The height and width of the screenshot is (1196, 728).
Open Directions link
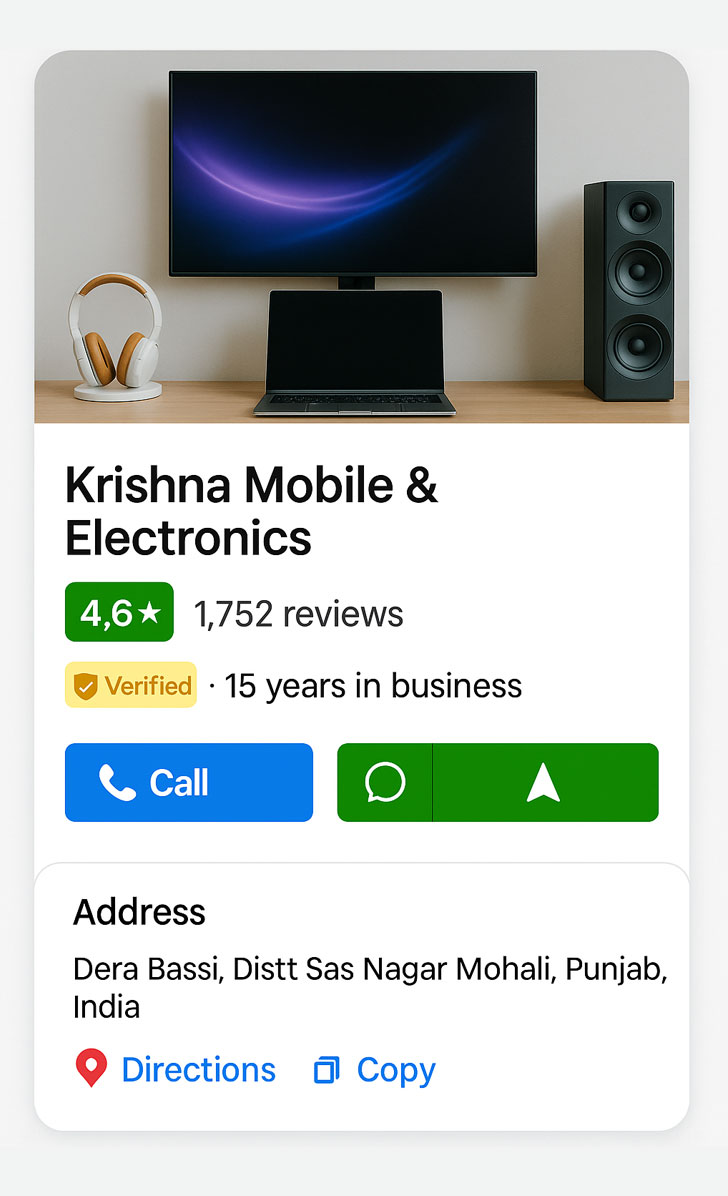[198, 1069]
